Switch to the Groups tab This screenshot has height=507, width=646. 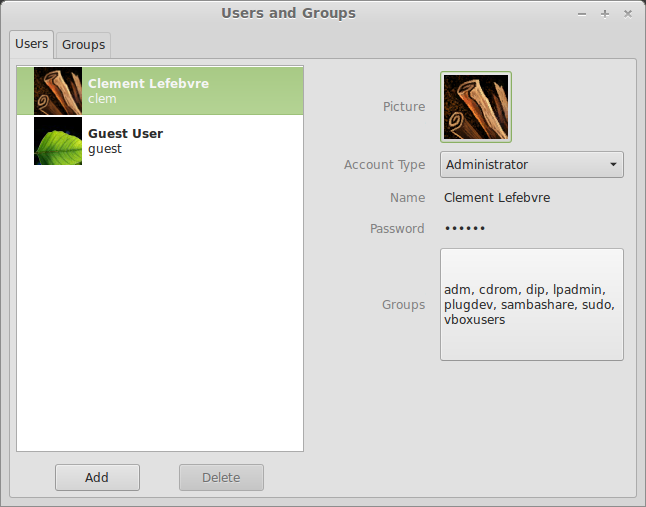(83, 45)
